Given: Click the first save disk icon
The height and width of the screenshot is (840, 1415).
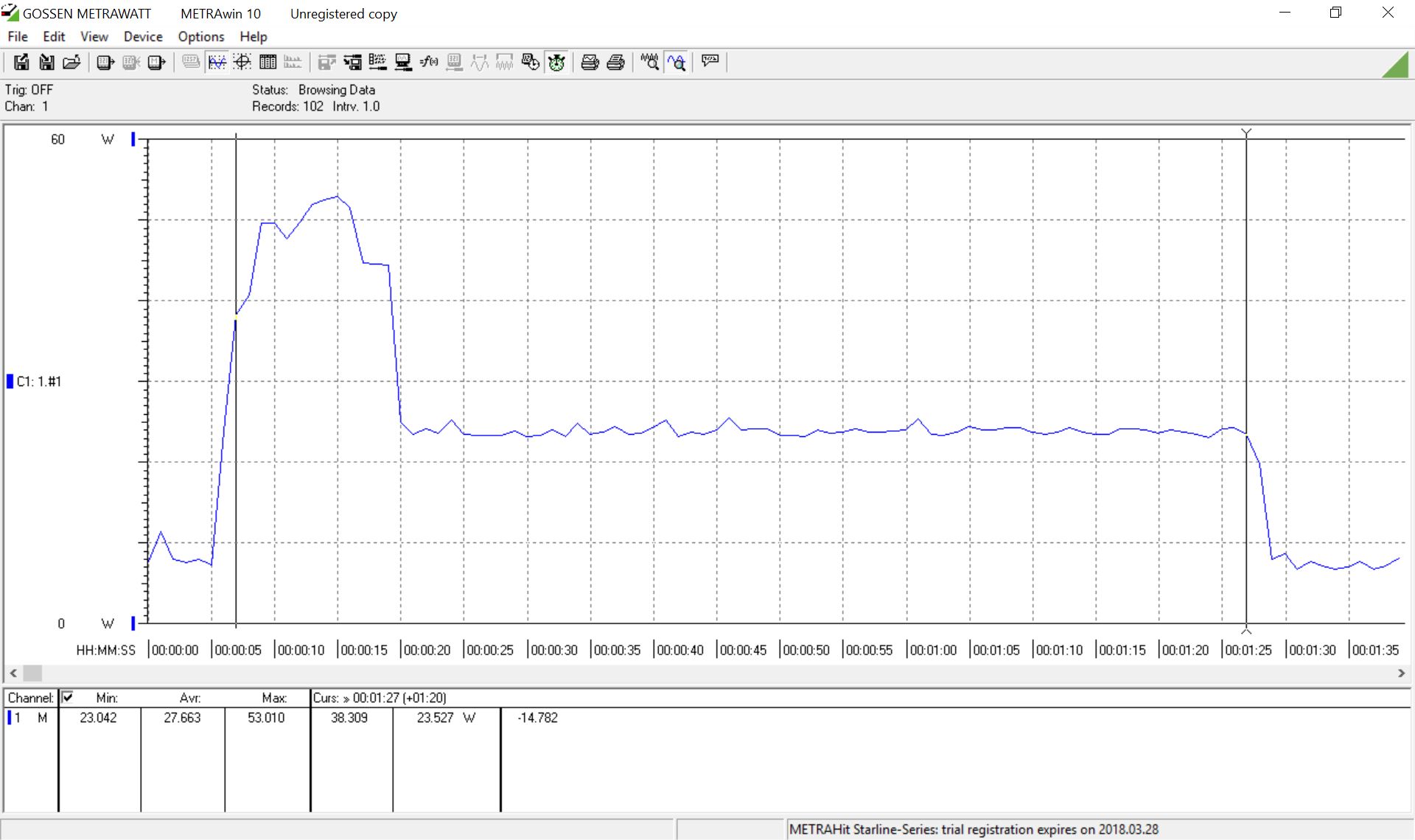Looking at the screenshot, I should pos(21,63).
